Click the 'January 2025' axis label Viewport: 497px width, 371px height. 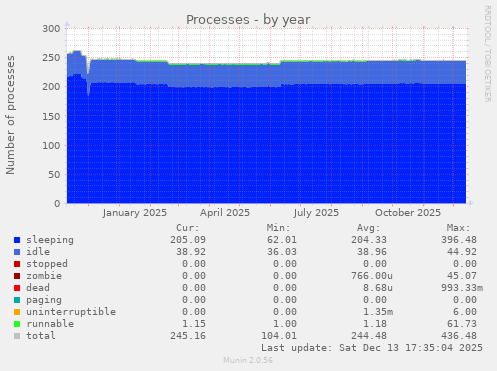click(135, 213)
